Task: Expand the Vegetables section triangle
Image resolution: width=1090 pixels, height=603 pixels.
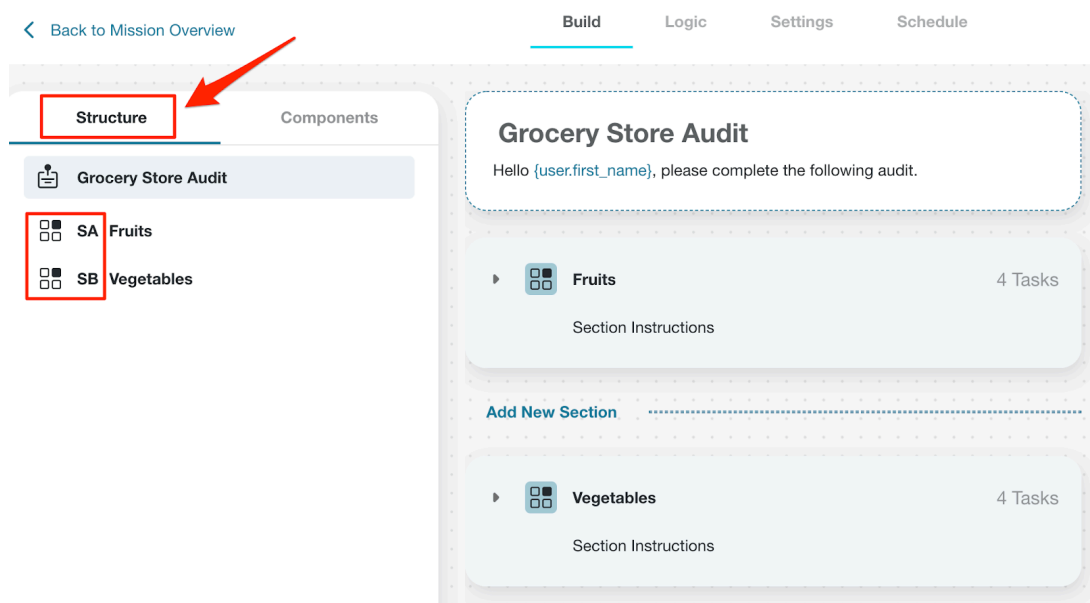Action: click(x=496, y=498)
